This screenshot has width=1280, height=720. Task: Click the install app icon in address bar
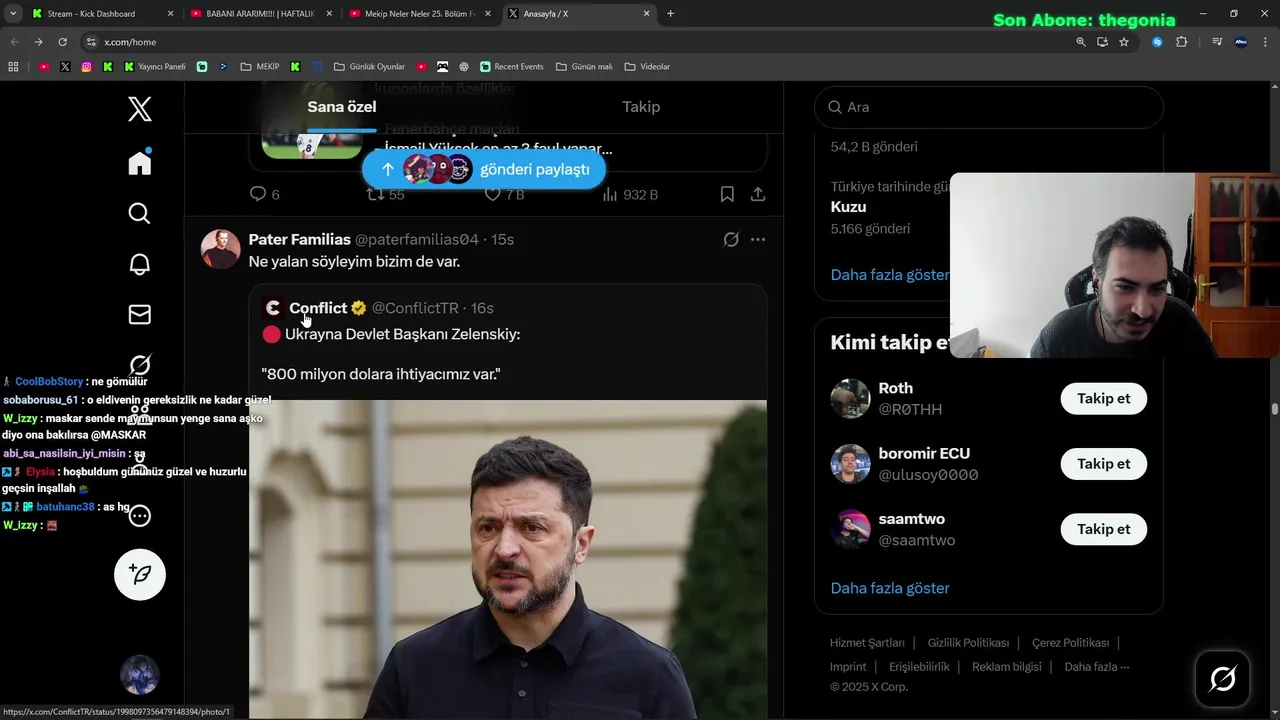click(1102, 42)
